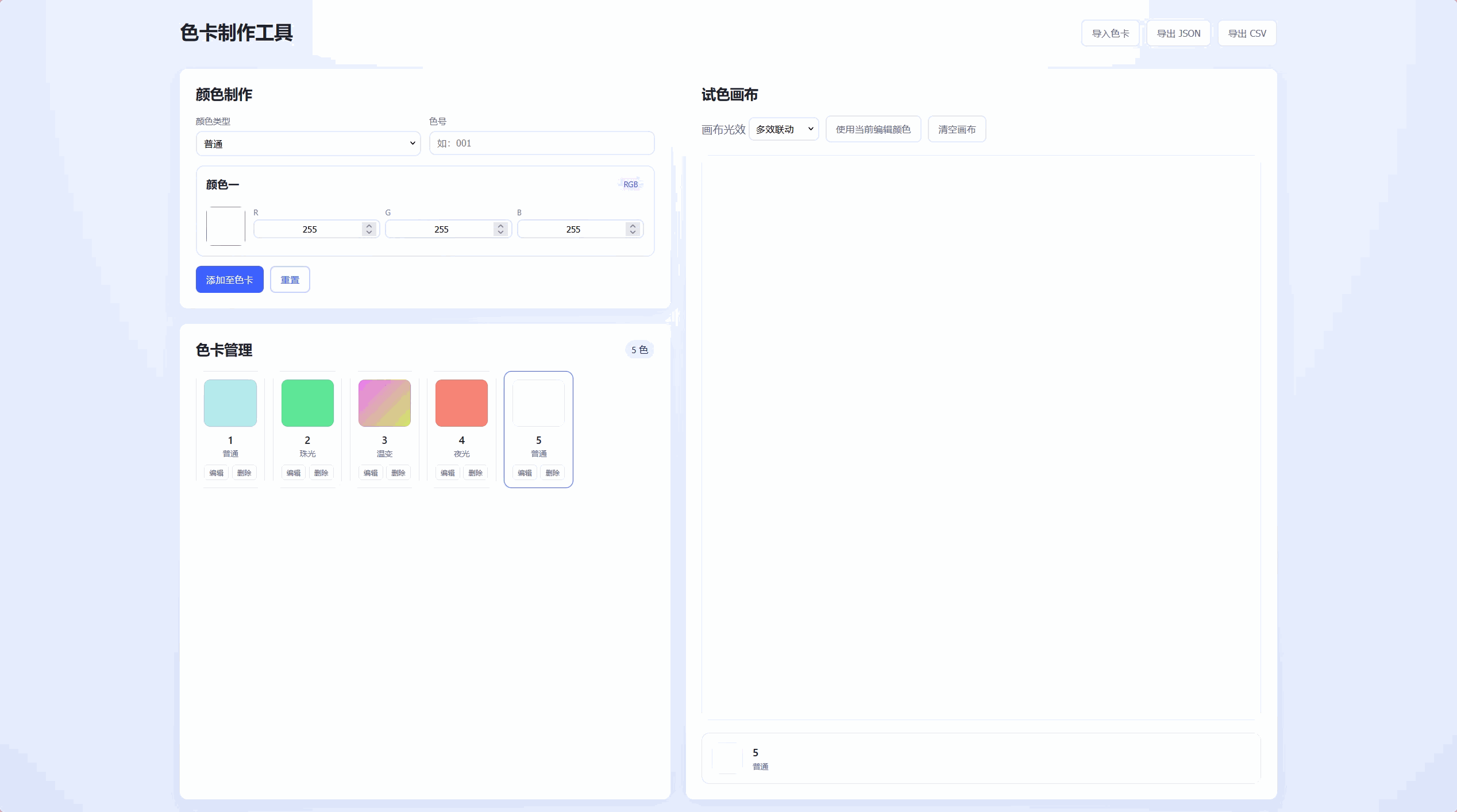Click 编辑 under color card 3
1457x812 pixels.
pos(371,473)
